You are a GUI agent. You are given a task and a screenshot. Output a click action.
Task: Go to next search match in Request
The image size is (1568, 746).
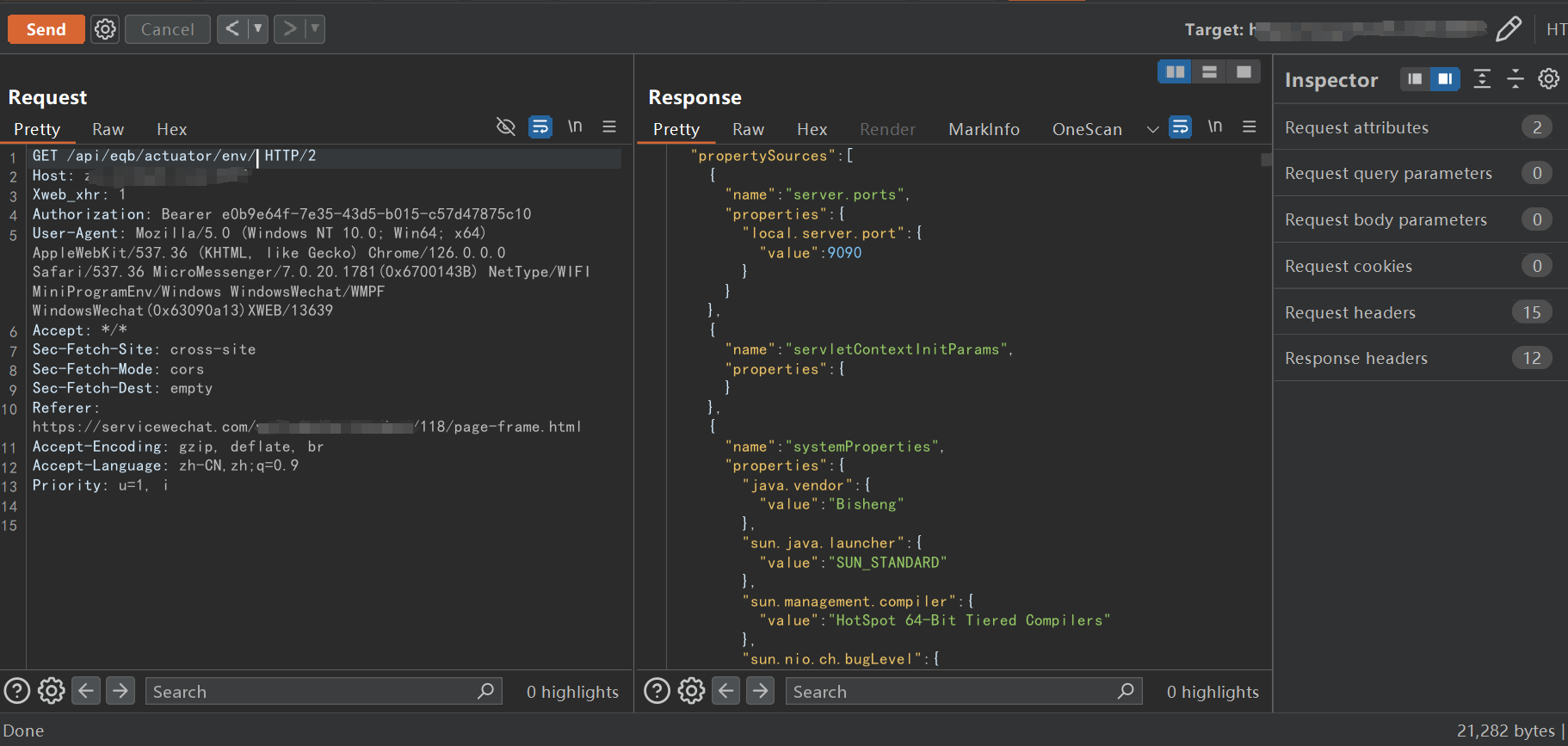tap(120, 691)
